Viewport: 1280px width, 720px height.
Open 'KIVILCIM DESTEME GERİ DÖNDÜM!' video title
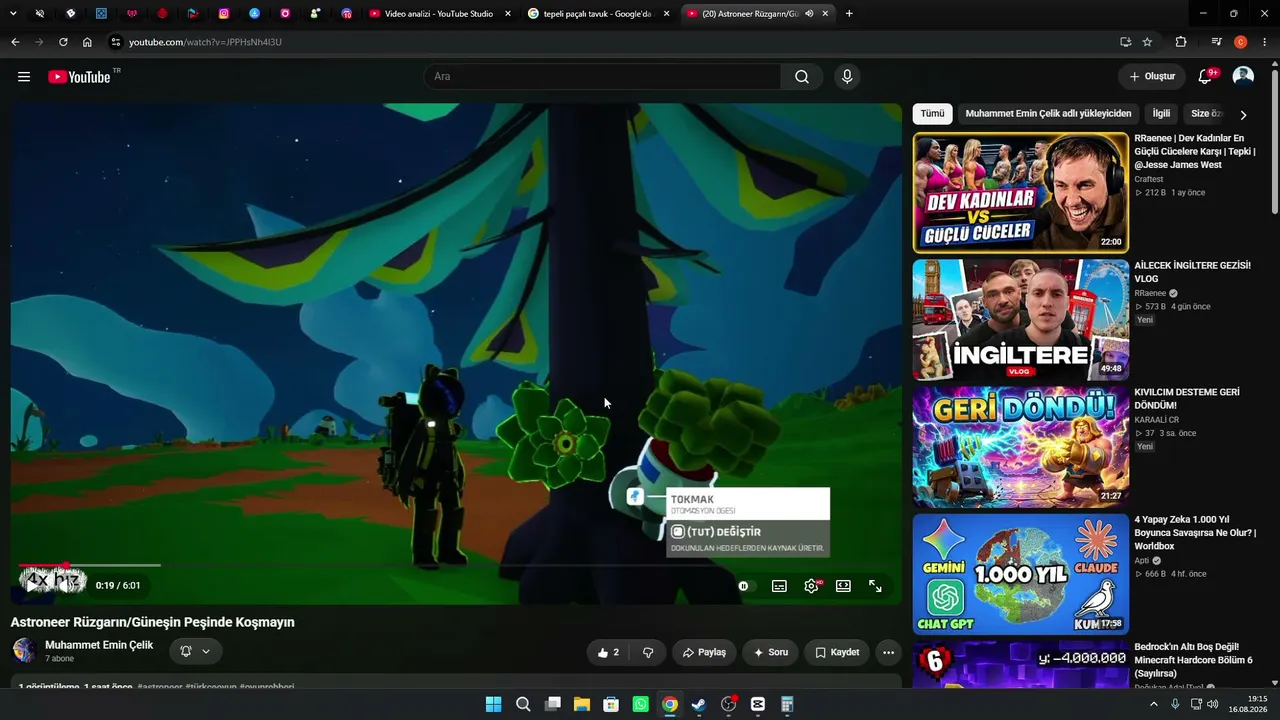[1187, 399]
